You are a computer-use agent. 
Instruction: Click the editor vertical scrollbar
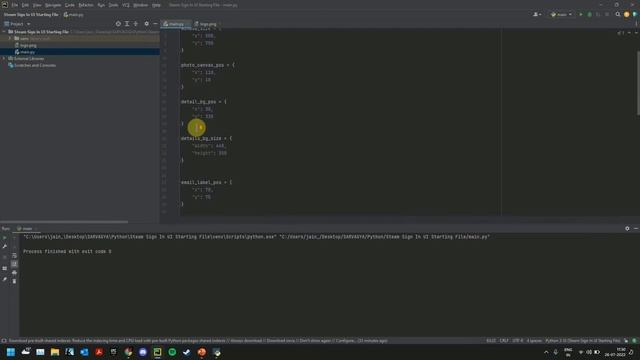coord(638,83)
